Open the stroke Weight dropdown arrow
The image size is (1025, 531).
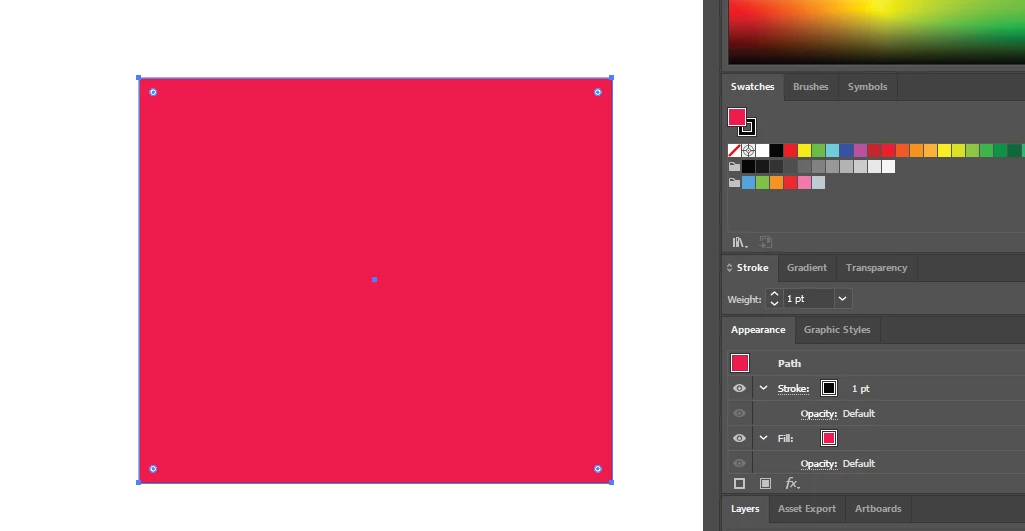(843, 299)
